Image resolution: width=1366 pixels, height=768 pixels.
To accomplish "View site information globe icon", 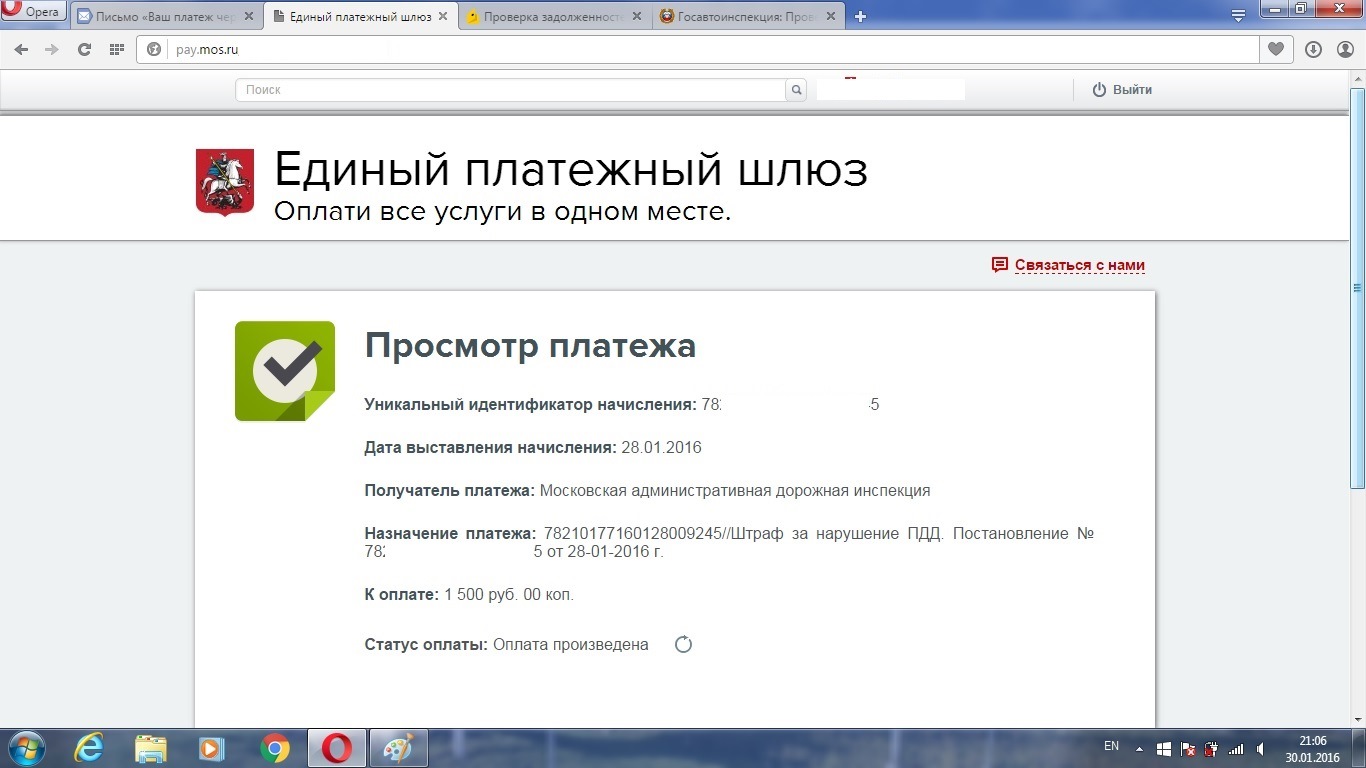I will pos(154,49).
